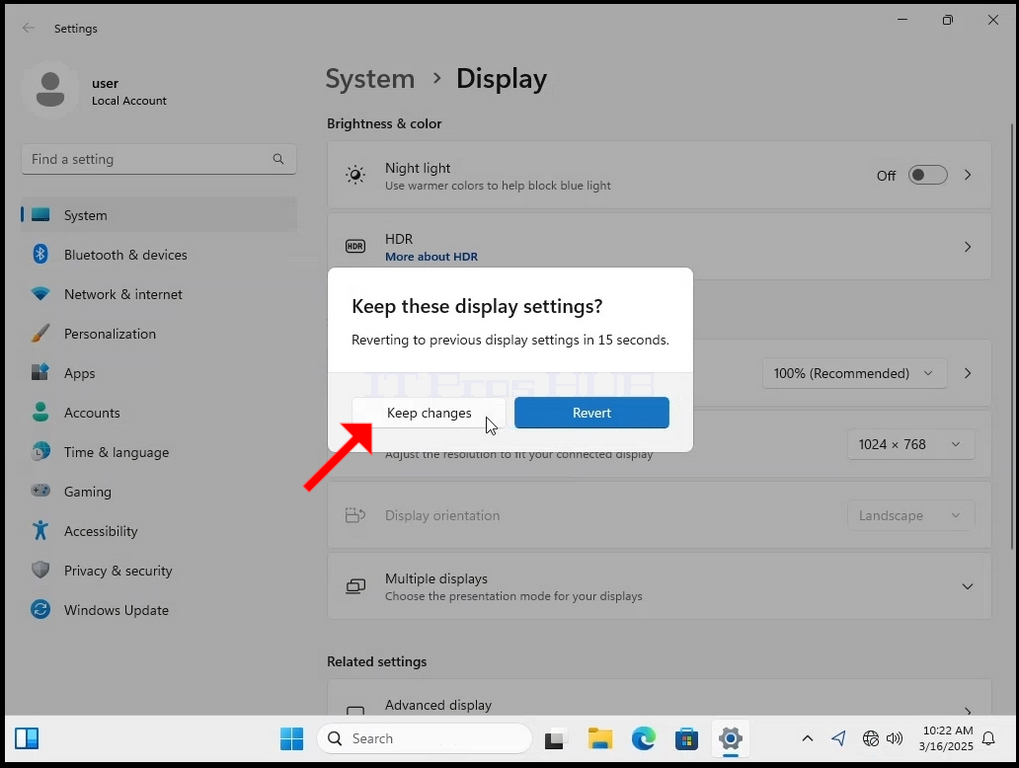Click the taskbar Search box
Screen dimensions: 1019x768
point(424,739)
